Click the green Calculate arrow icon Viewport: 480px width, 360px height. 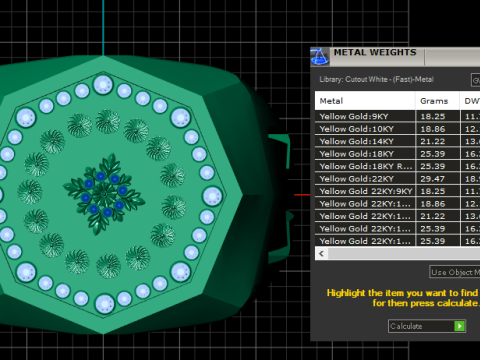pyautogui.click(x=460, y=326)
